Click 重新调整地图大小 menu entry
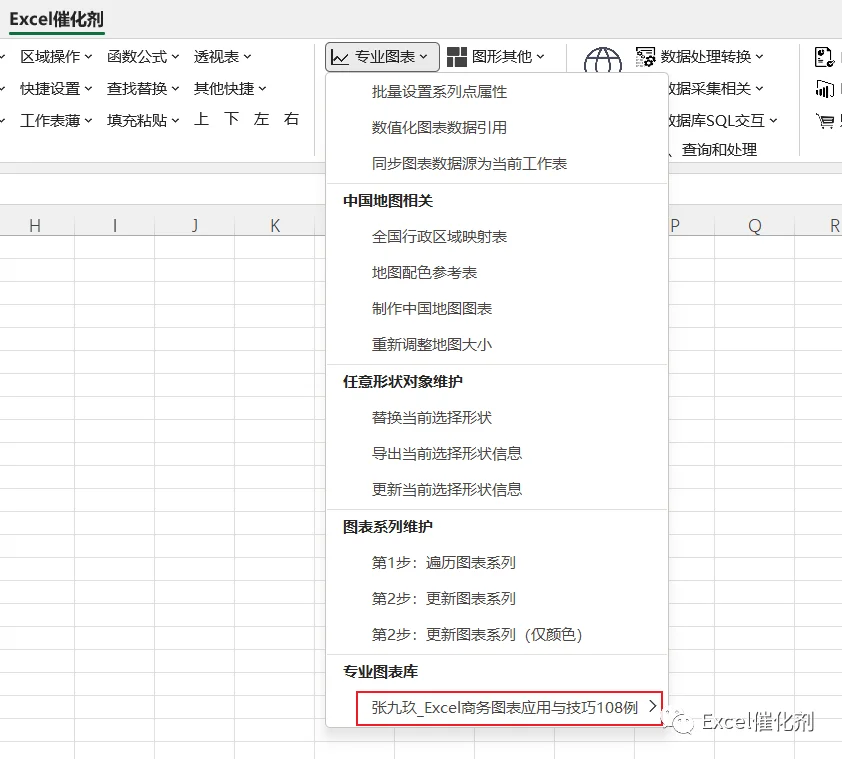842x759 pixels. [497, 345]
